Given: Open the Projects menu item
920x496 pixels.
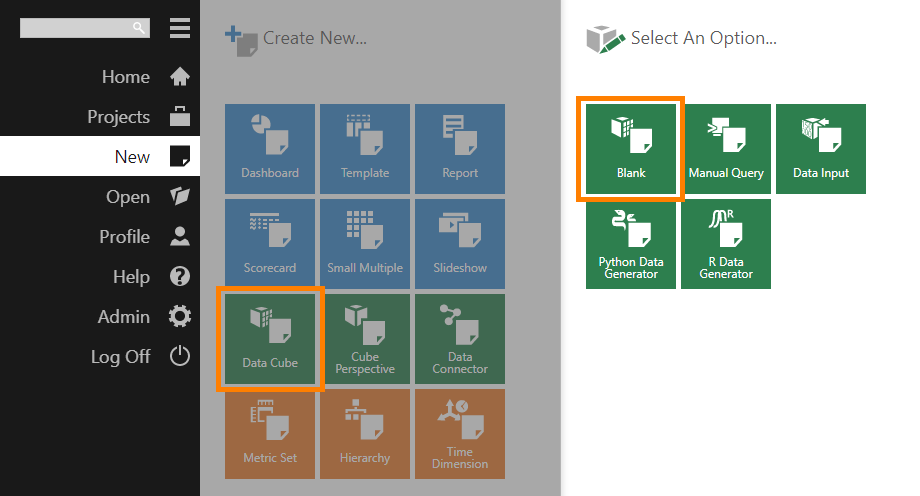Looking at the screenshot, I should click(119, 117).
